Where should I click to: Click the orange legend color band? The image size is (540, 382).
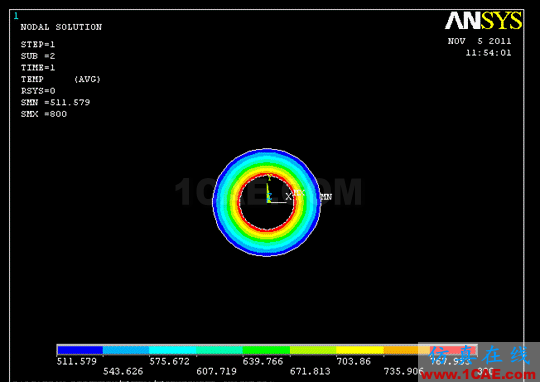pyautogui.click(x=401, y=350)
